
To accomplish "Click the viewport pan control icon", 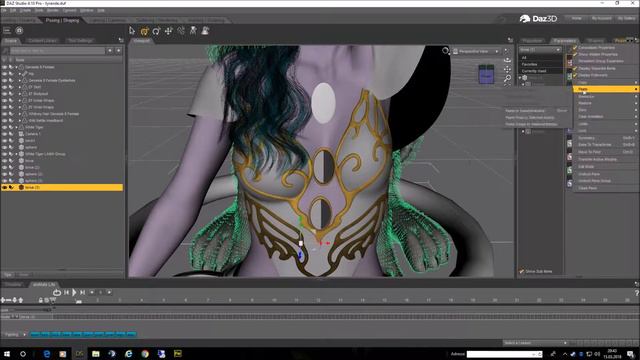I will point(507,69).
